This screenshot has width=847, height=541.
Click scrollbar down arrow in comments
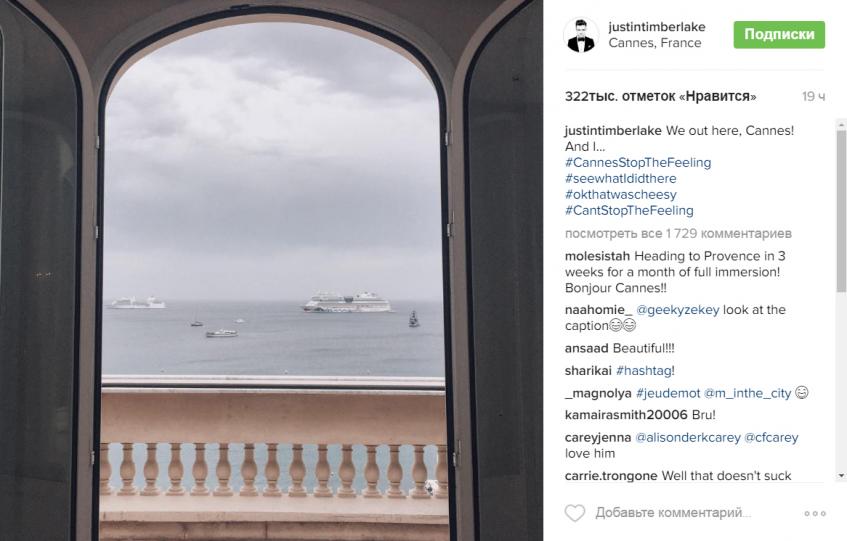pos(841,476)
